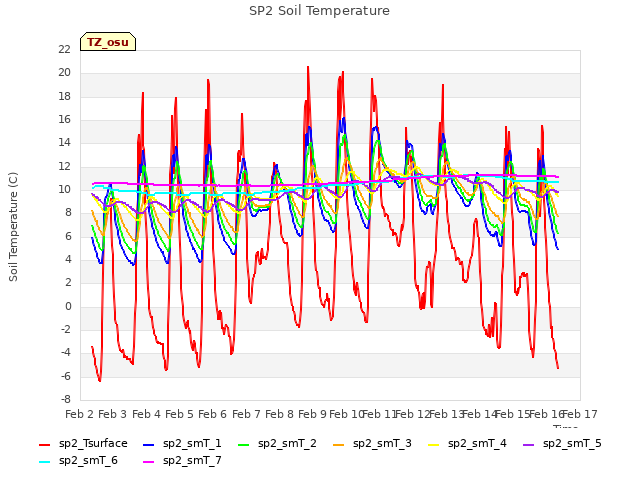Click the red sp2_Tsurface legend swatch
This screenshot has height=480, width=640.
coord(44,444)
